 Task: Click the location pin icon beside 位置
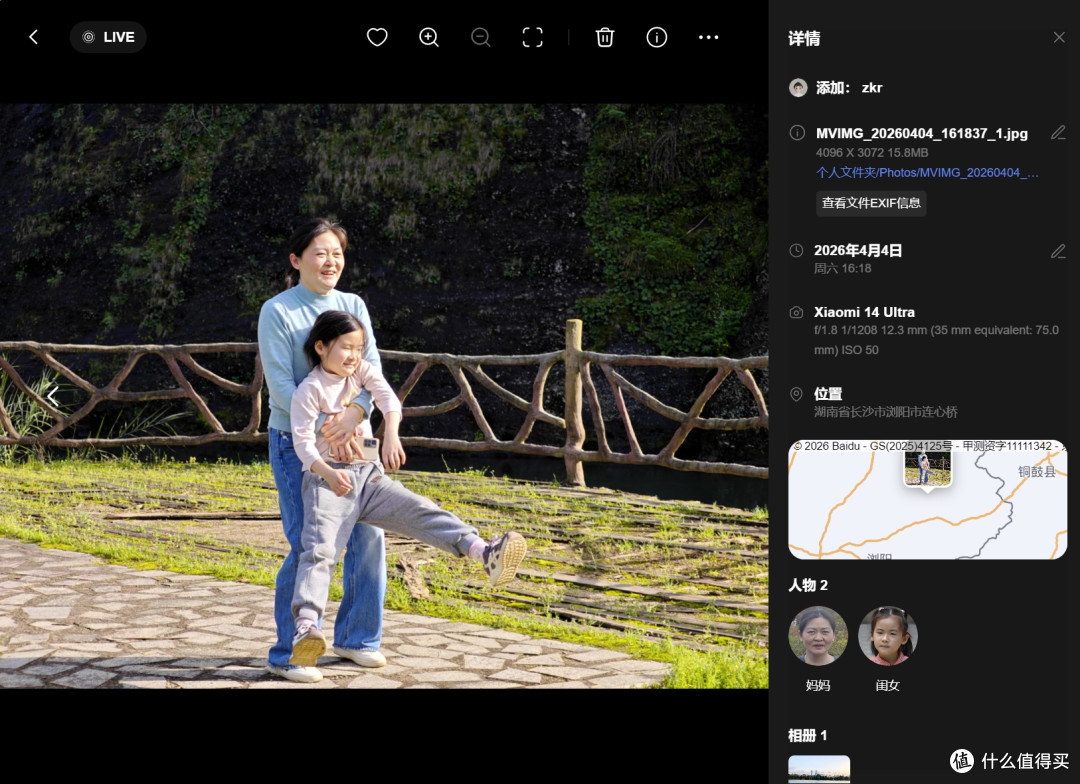tap(796, 394)
